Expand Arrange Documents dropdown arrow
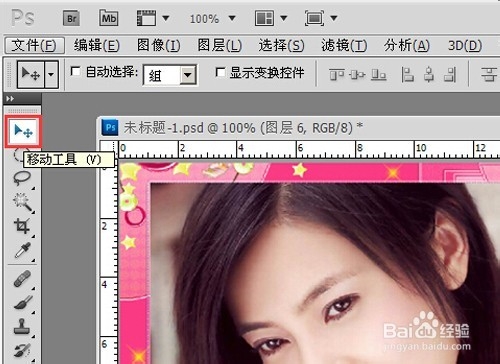 (284, 18)
